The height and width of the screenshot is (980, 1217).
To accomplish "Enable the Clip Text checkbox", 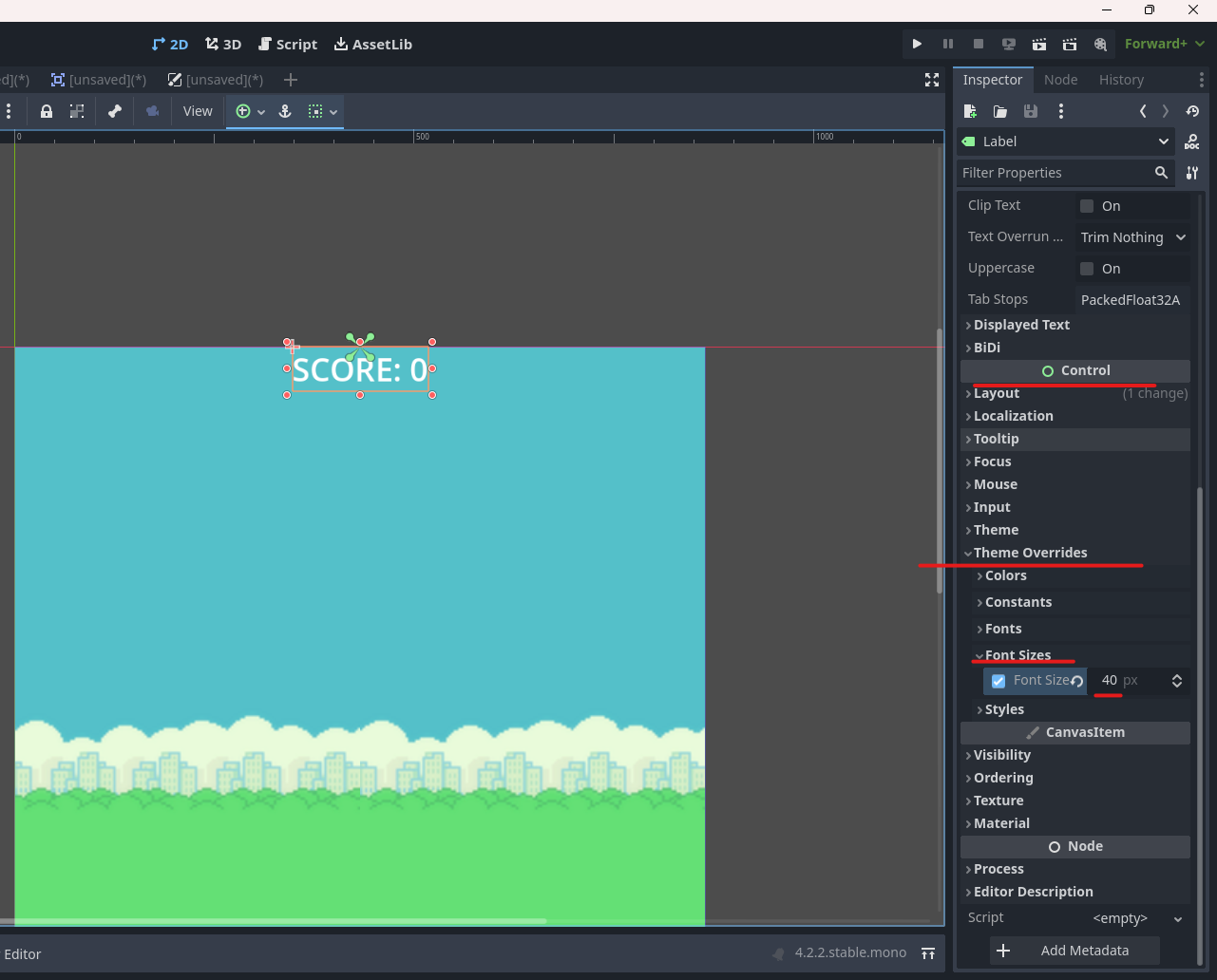I will (x=1087, y=206).
